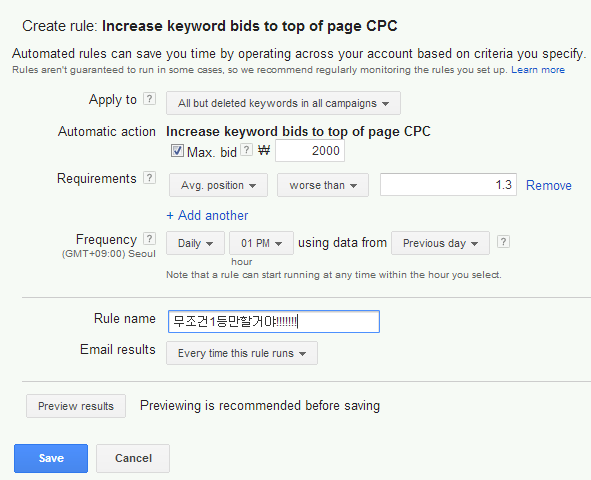The height and width of the screenshot is (480, 591).
Task: Open the 'worse than' condition dropdown
Action: pyautogui.click(x=323, y=185)
